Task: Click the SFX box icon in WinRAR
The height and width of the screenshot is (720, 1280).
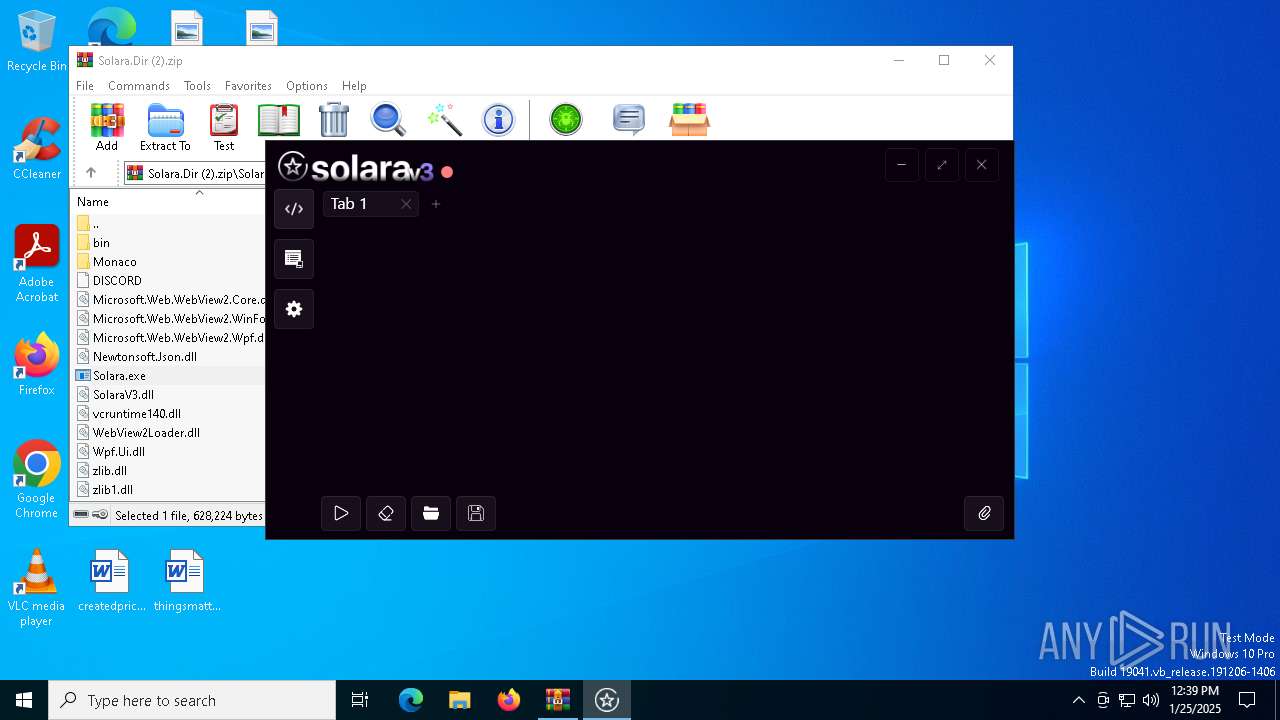Action: (689, 120)
